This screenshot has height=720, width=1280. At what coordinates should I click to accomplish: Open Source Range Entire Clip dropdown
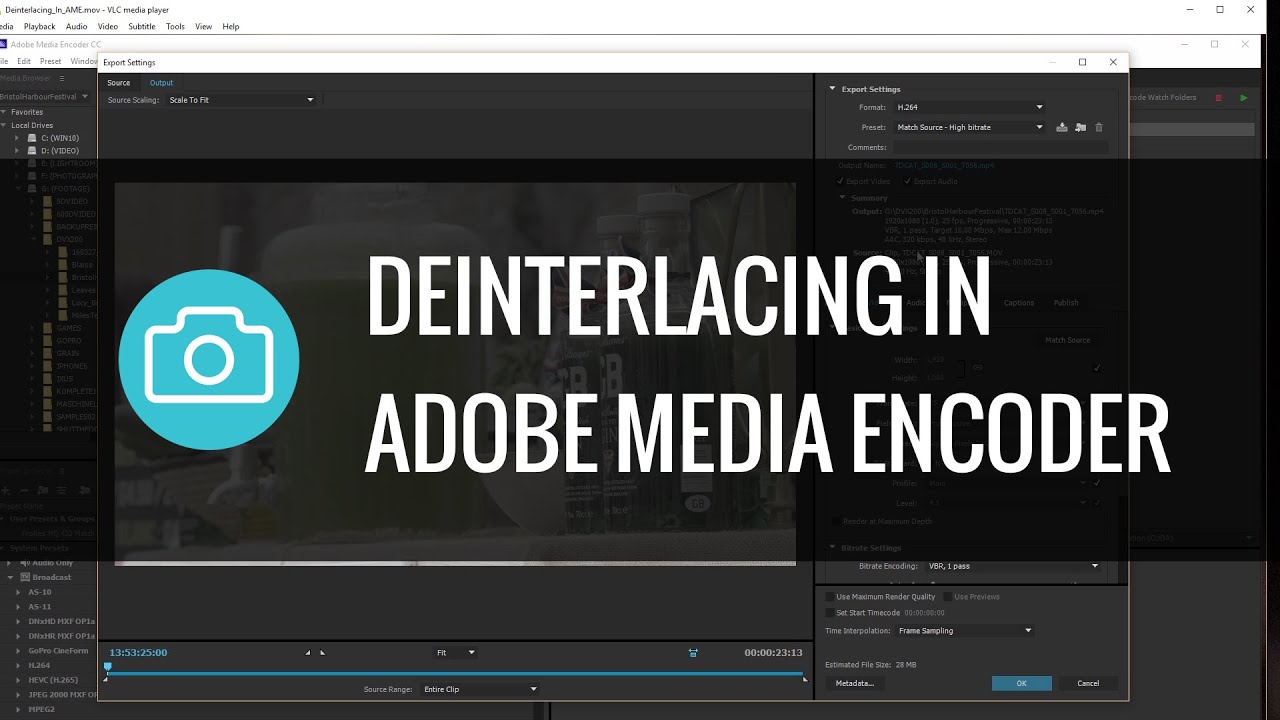[x=480, y=689]
